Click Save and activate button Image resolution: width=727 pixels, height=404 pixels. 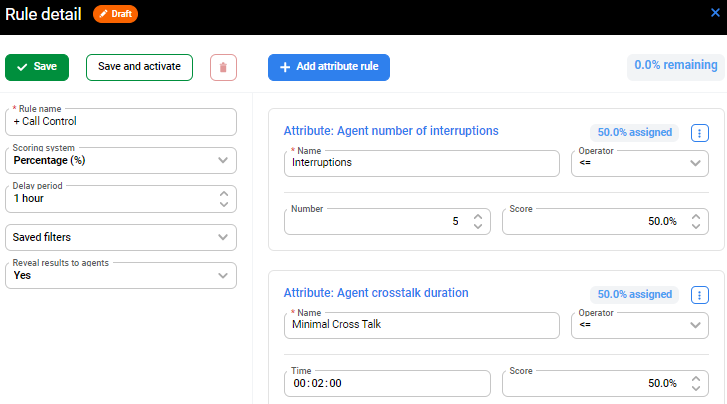click(139, 67)
